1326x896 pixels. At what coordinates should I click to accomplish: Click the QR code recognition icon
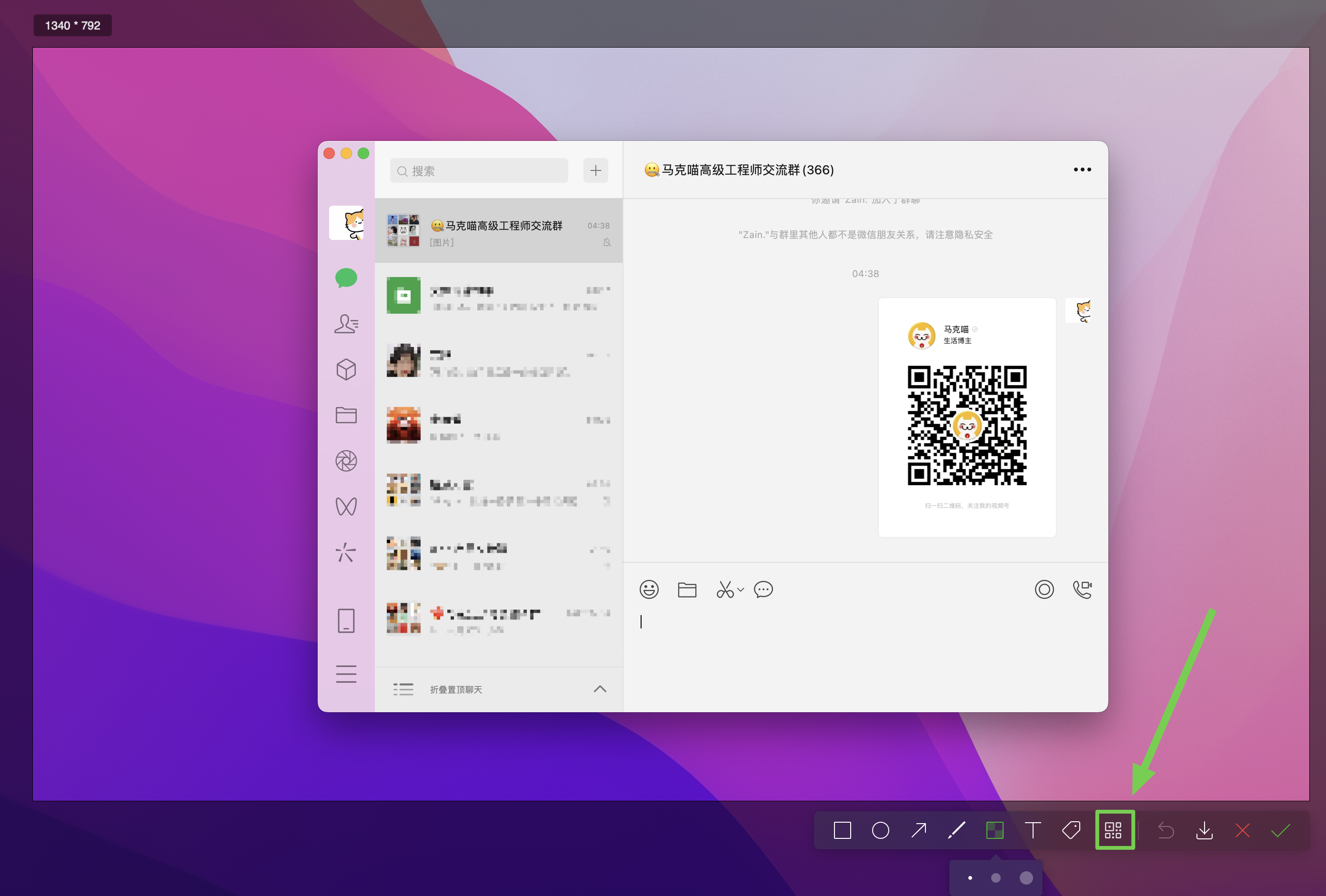pos(1113,830)
